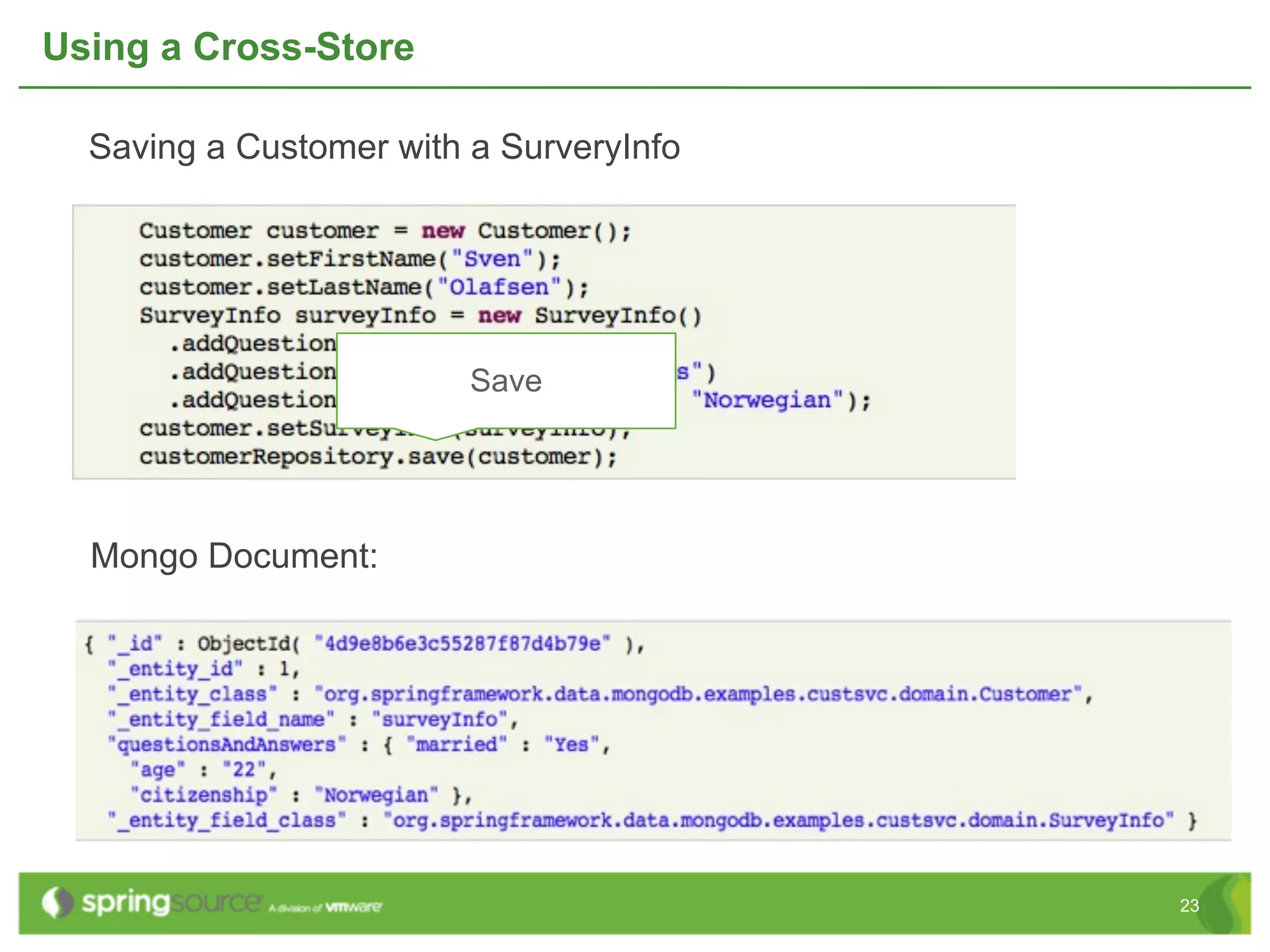Click the '"_entity_id" : 1,' line
The height and width of the screenshot is (952, 1270).
pyautogui.click(x=204, y=669)
